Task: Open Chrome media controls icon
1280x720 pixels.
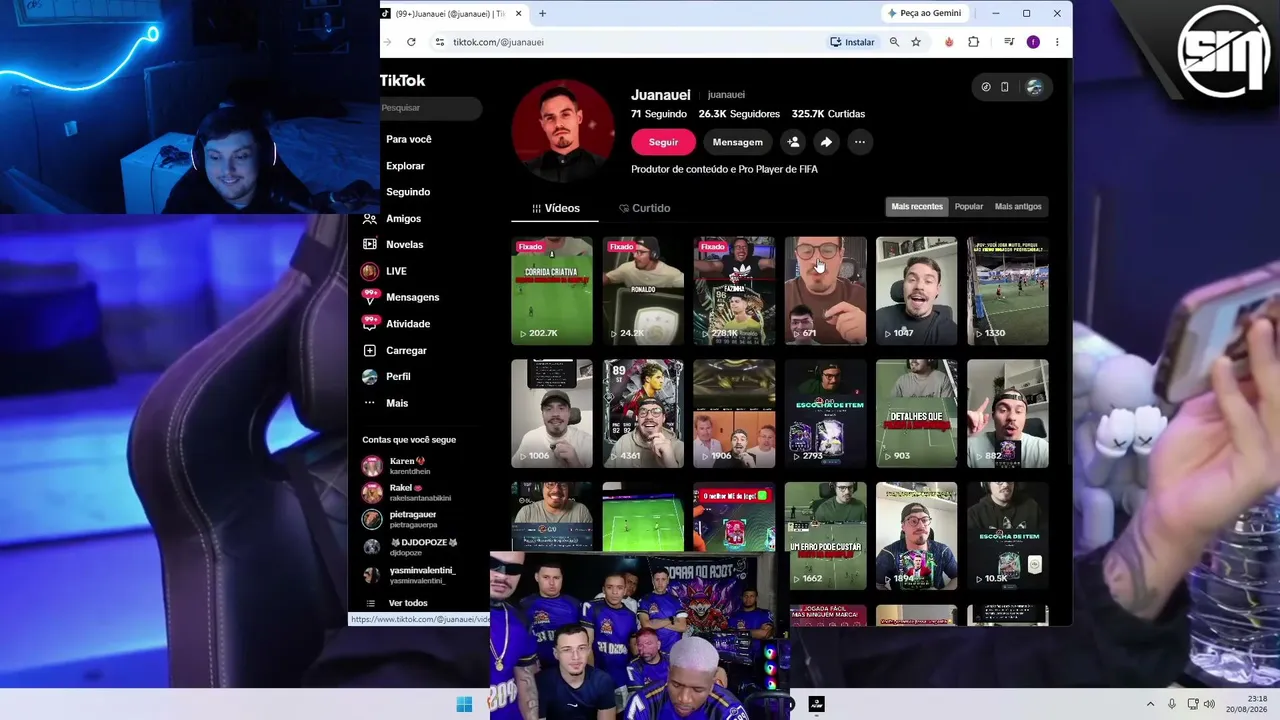Action: tap(1009, 42)
